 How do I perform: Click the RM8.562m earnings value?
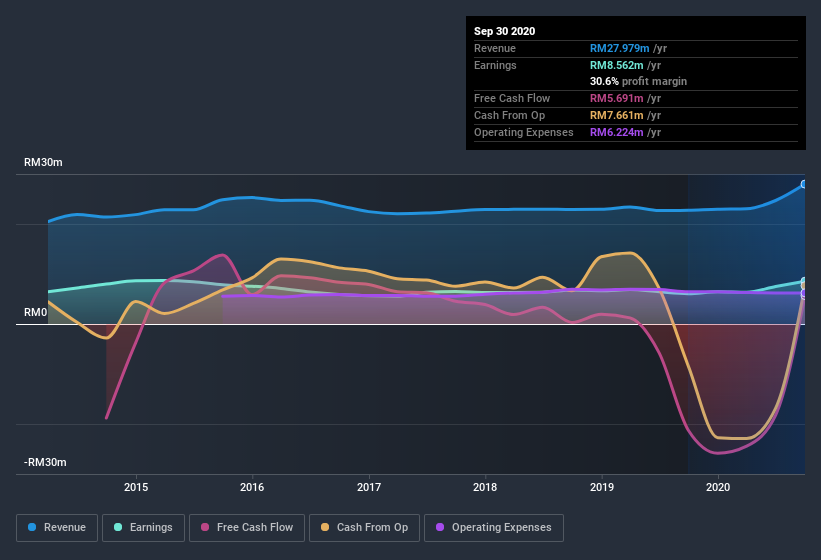point(616,65)
